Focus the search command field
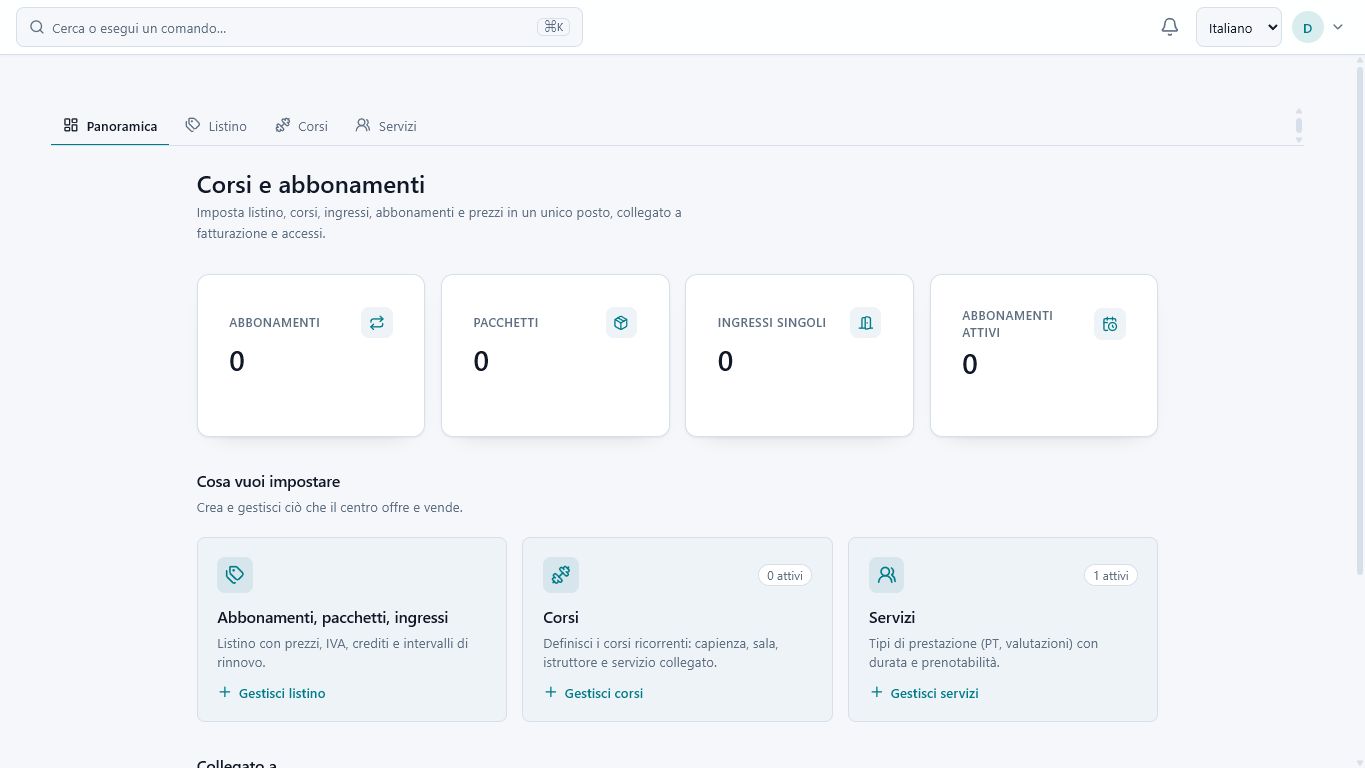The height and width of the screenshot is (768, 1365). click(299, 27)
